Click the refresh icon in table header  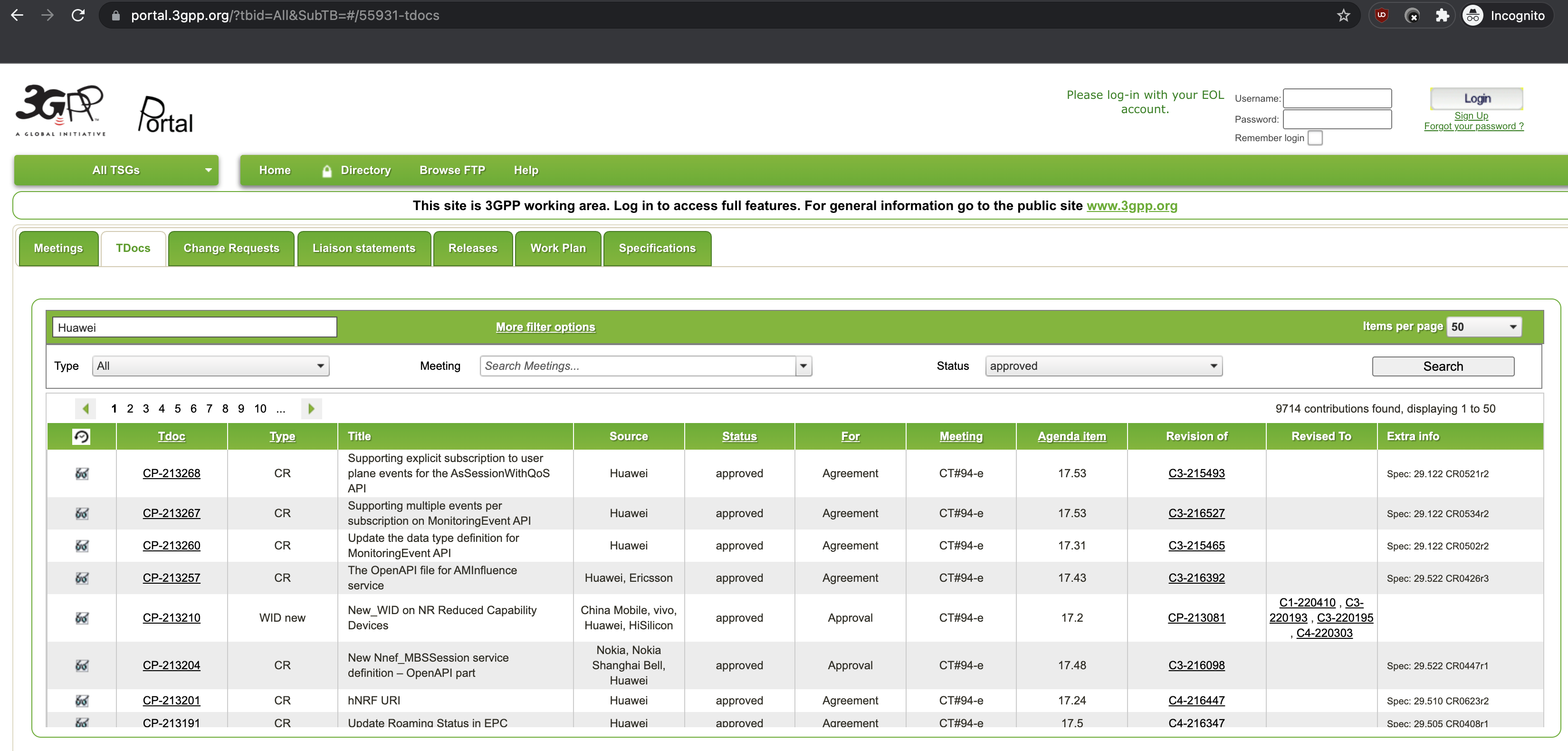tap(81, 436)
